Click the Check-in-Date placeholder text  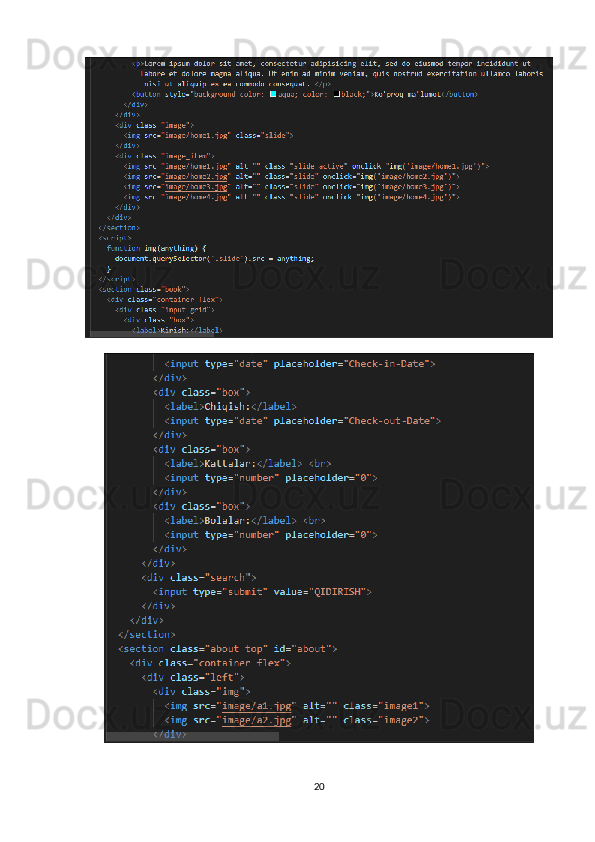(389, 364)
